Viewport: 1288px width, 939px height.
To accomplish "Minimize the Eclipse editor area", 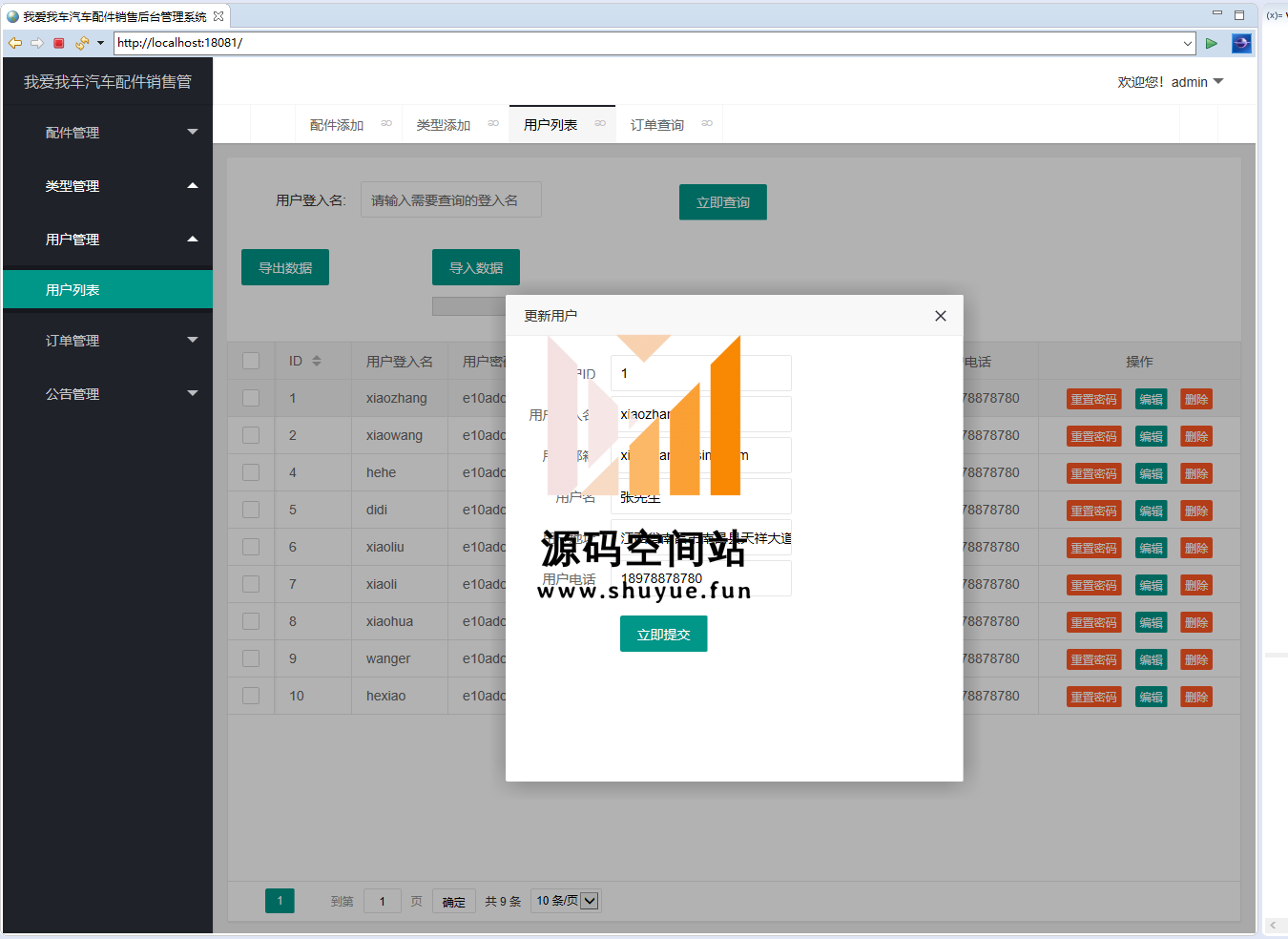I will point(1217,13).
